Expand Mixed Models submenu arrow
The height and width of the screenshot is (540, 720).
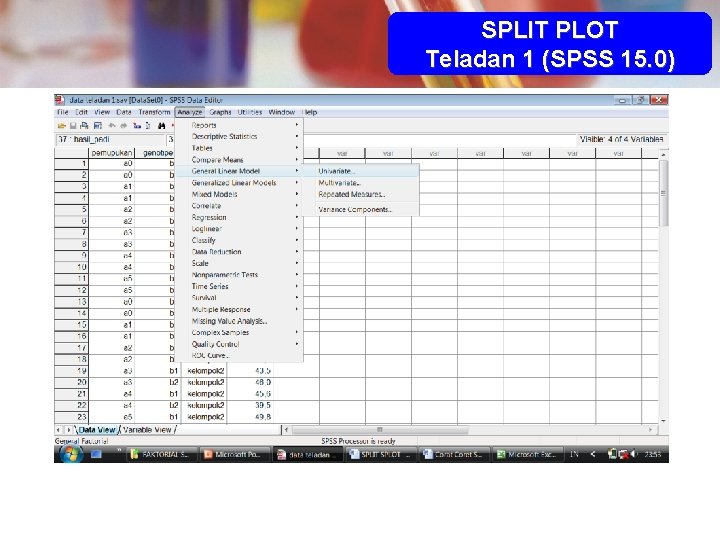point(297,194)
